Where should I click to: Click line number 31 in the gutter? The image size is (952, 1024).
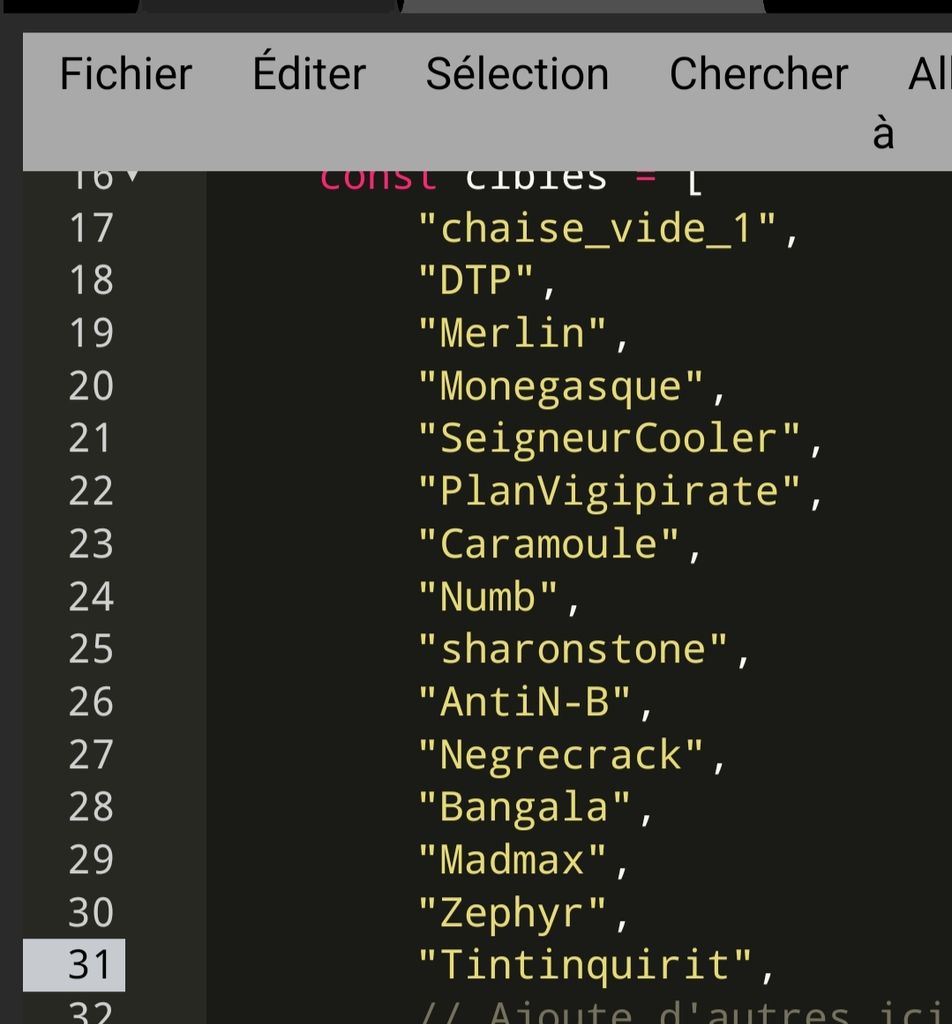[90, 965]
